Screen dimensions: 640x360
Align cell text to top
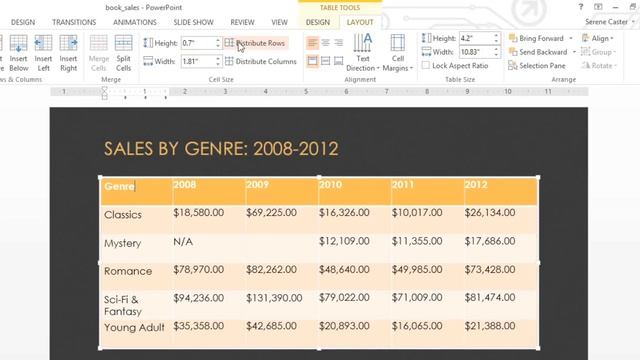point(312,61)
